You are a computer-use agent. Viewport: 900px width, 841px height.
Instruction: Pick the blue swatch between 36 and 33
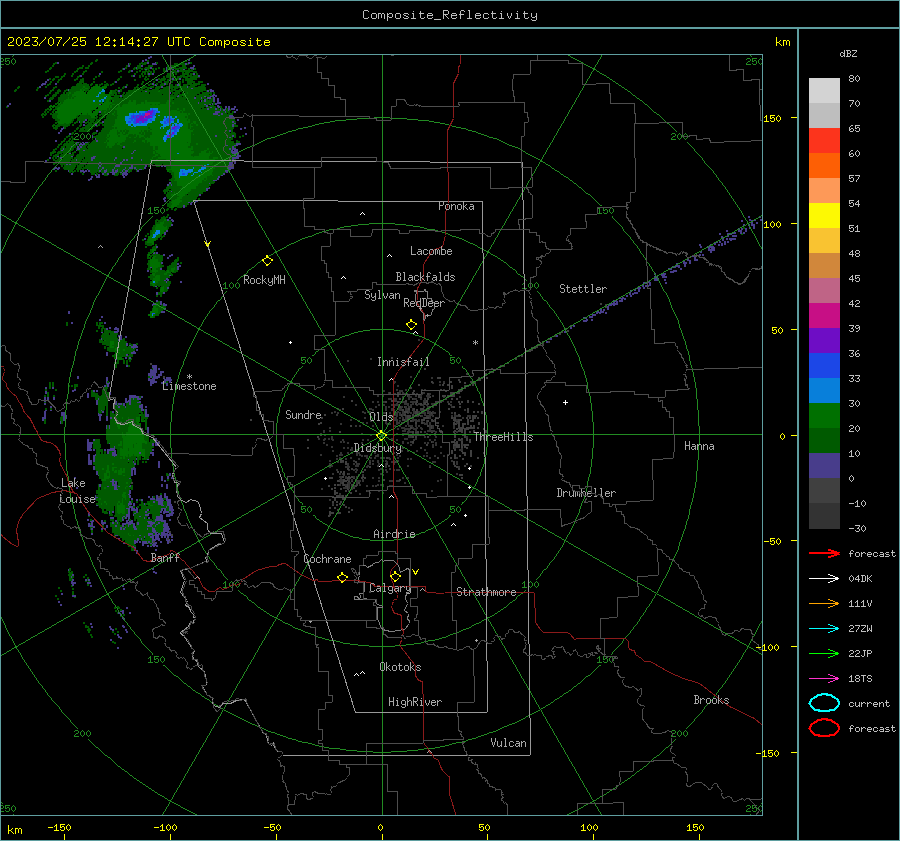pyautogui.click(x=824, y=366)
